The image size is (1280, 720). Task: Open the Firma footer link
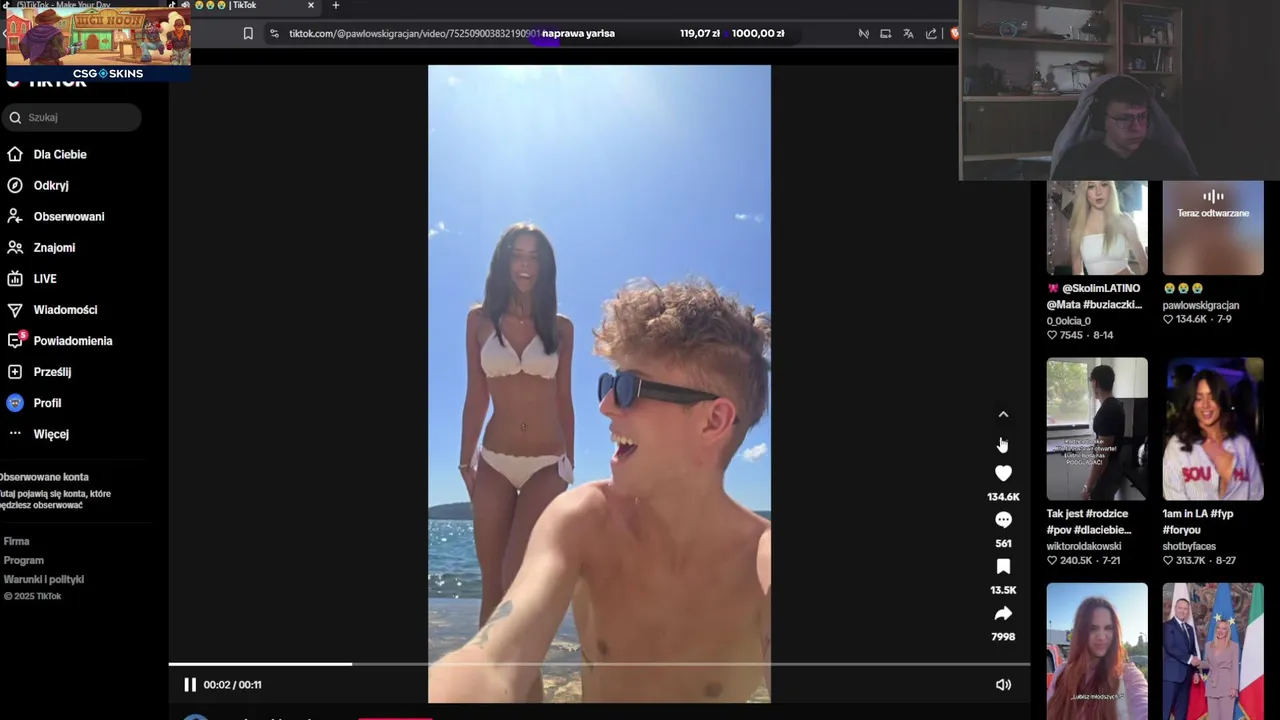[16, 541]
